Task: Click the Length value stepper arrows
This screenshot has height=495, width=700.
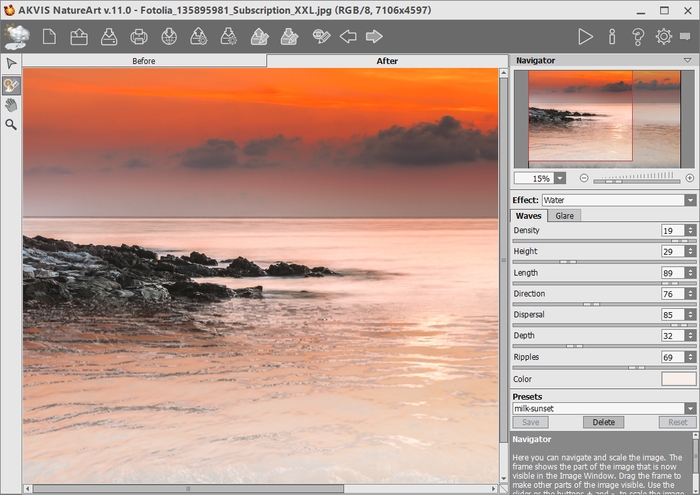Action: 691,273
